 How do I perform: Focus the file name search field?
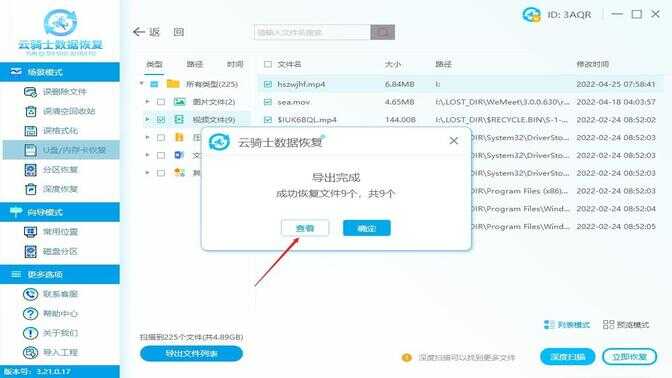click(312, 32)
